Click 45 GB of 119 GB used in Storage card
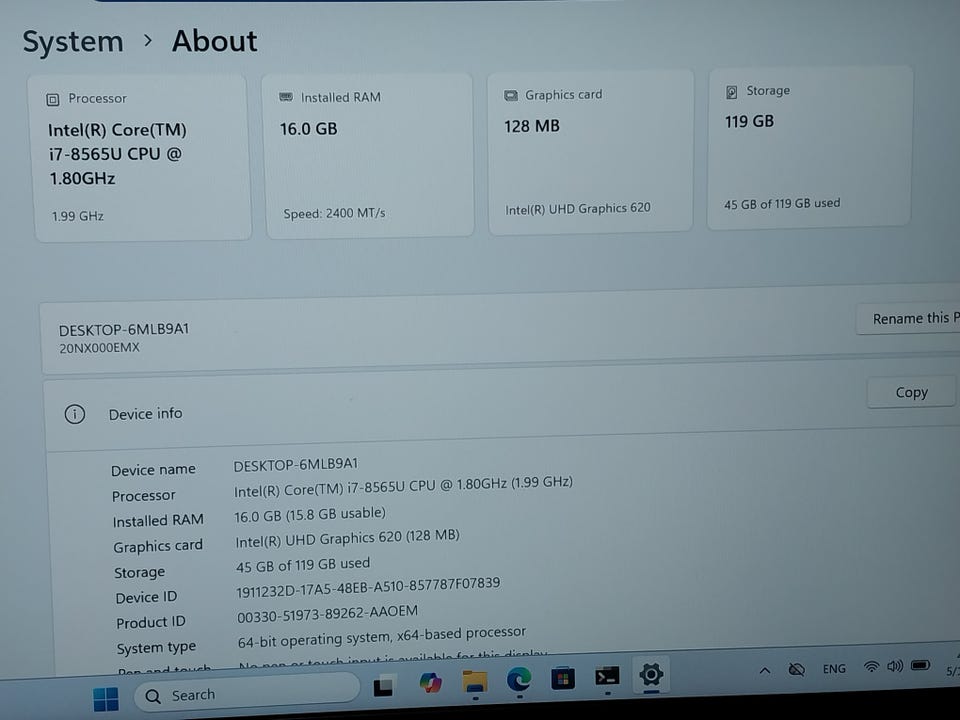The image size is (960, 720). coord(782,204)
